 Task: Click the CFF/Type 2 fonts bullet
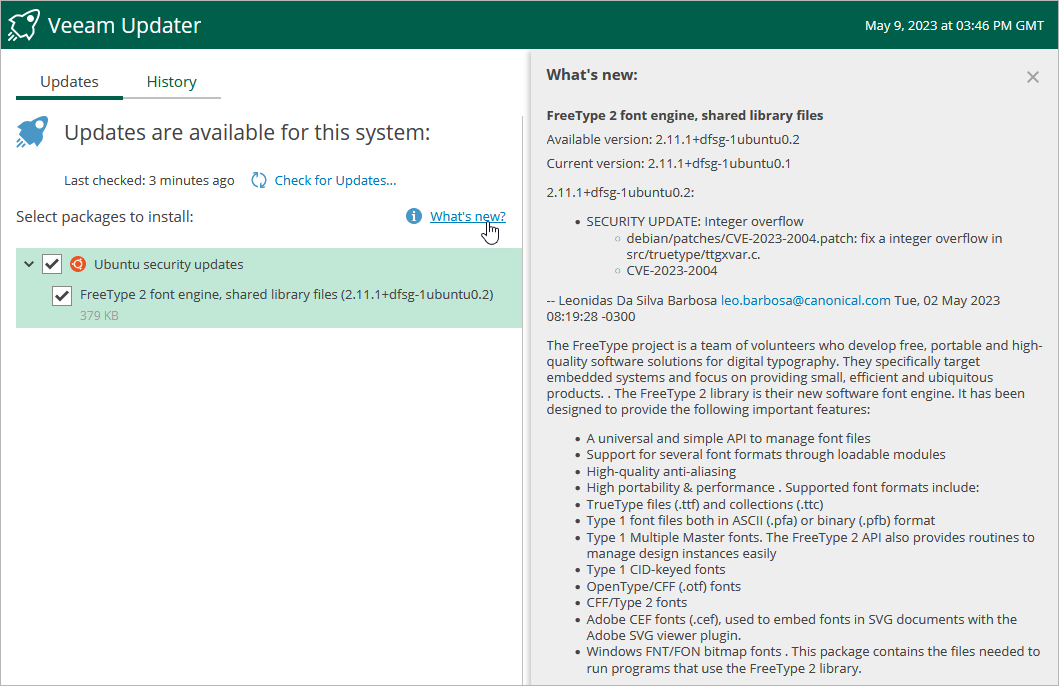pos(636,602)
